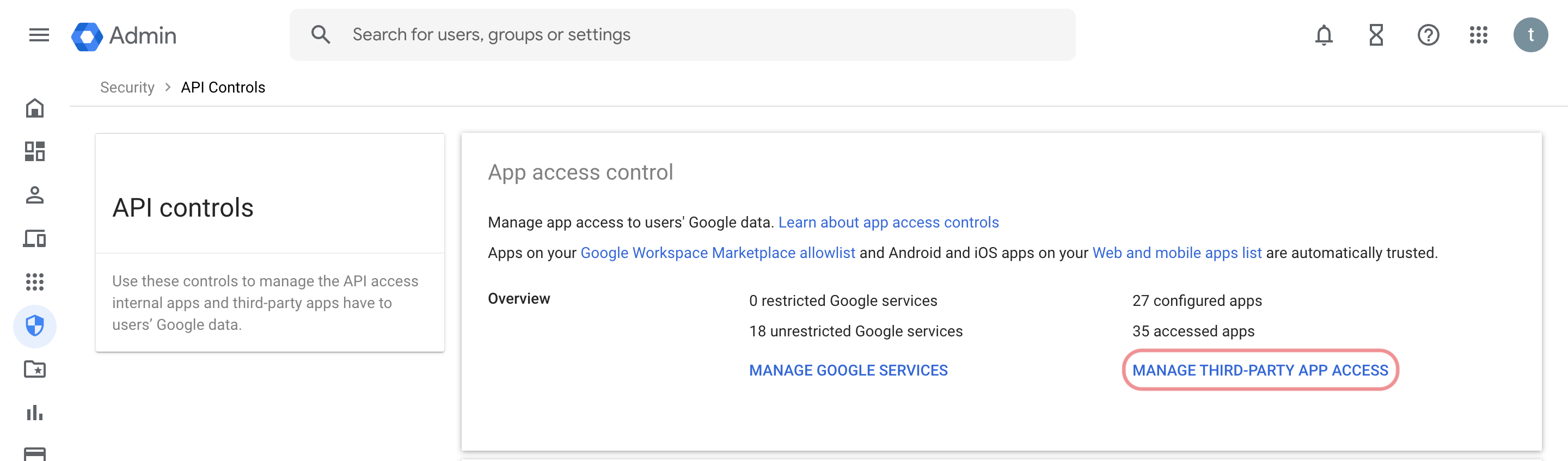Open Reporting bar chart in sidebar

(x=35, y=413)
